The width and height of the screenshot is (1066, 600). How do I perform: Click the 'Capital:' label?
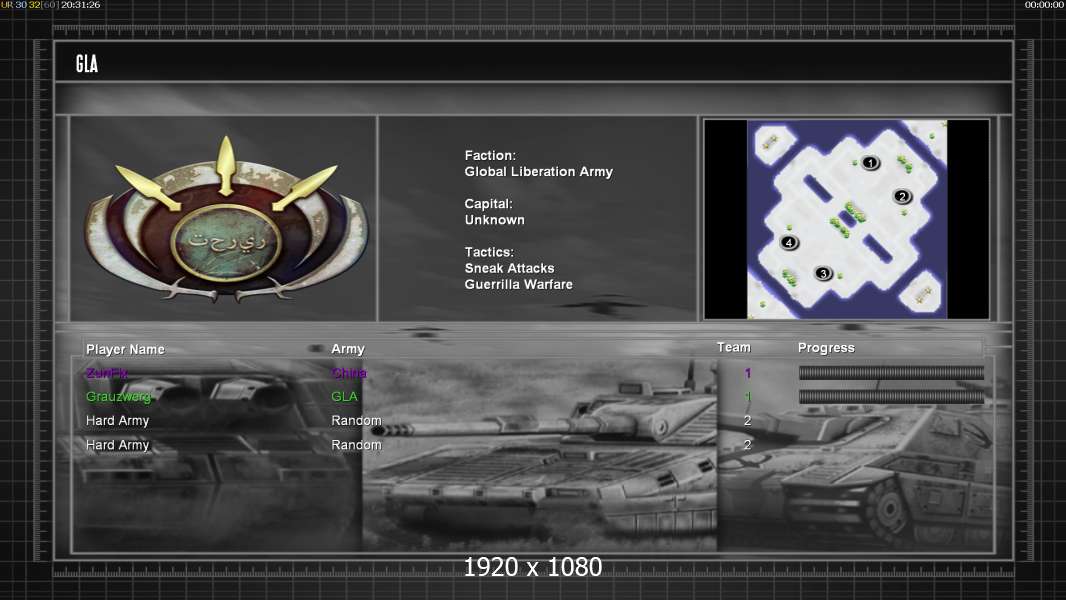tap(488, 204)
